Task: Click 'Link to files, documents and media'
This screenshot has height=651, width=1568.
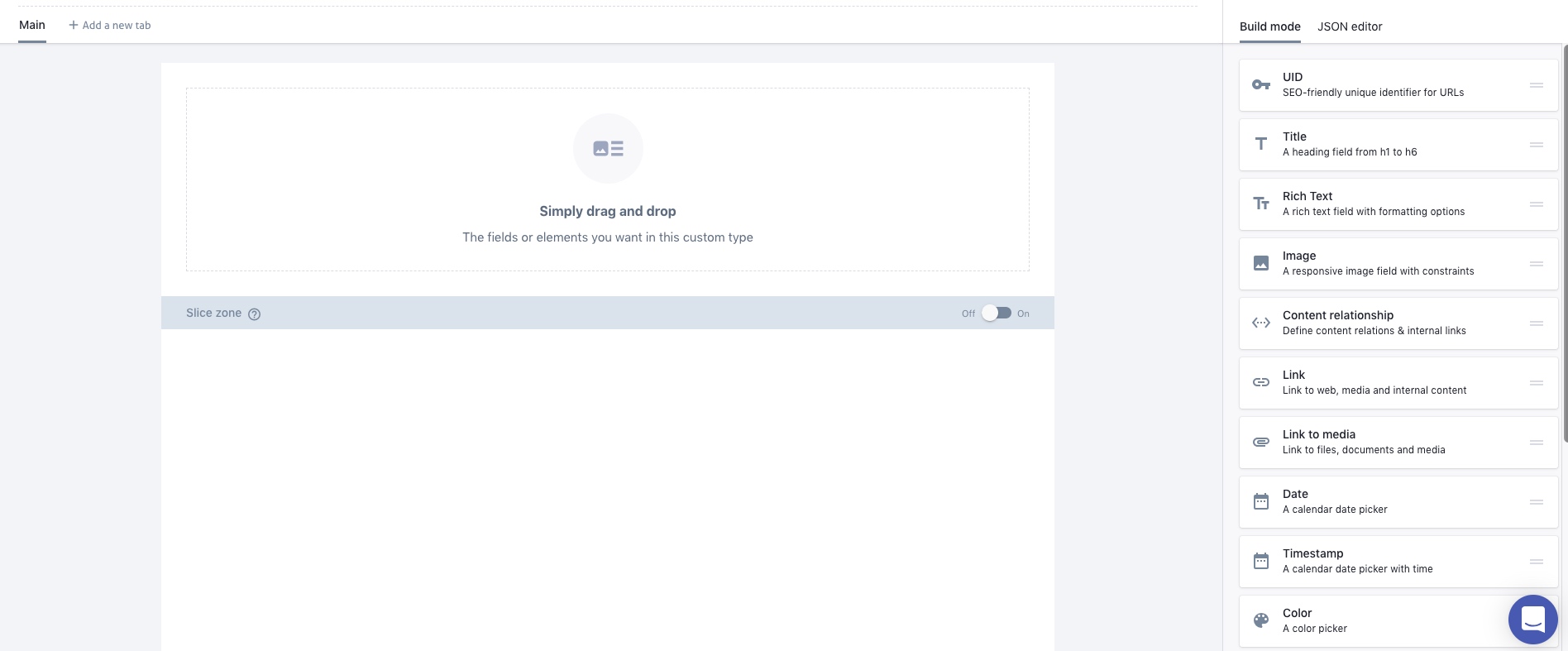Action: 1364,450
